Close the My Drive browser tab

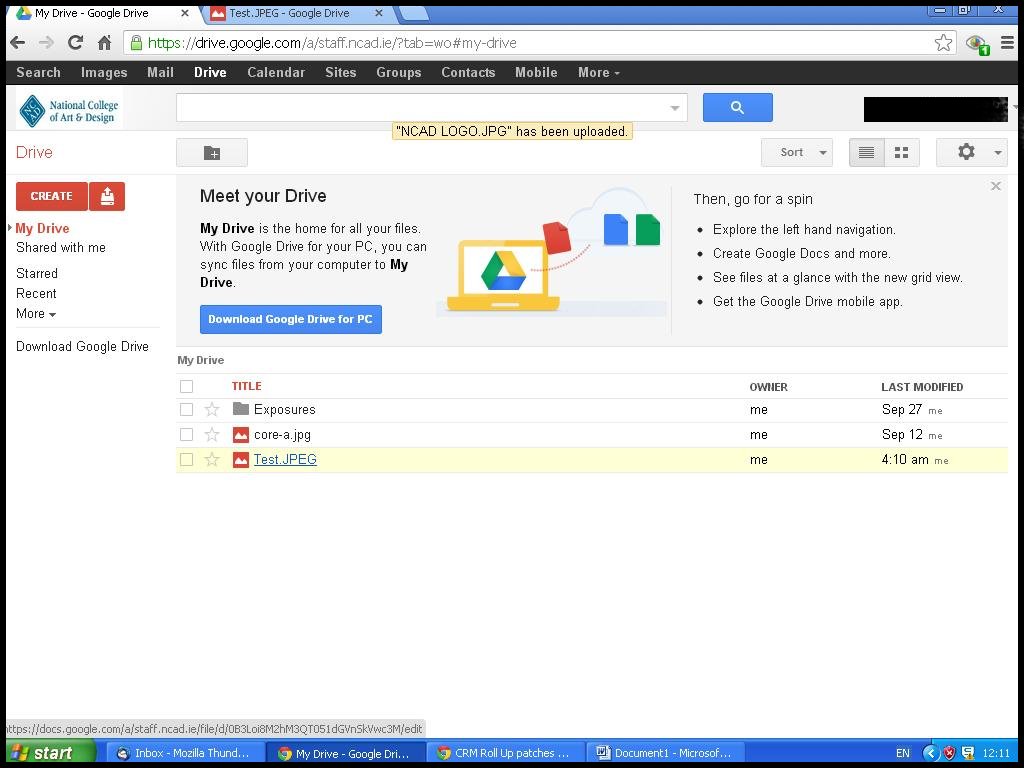coord(185,13)
